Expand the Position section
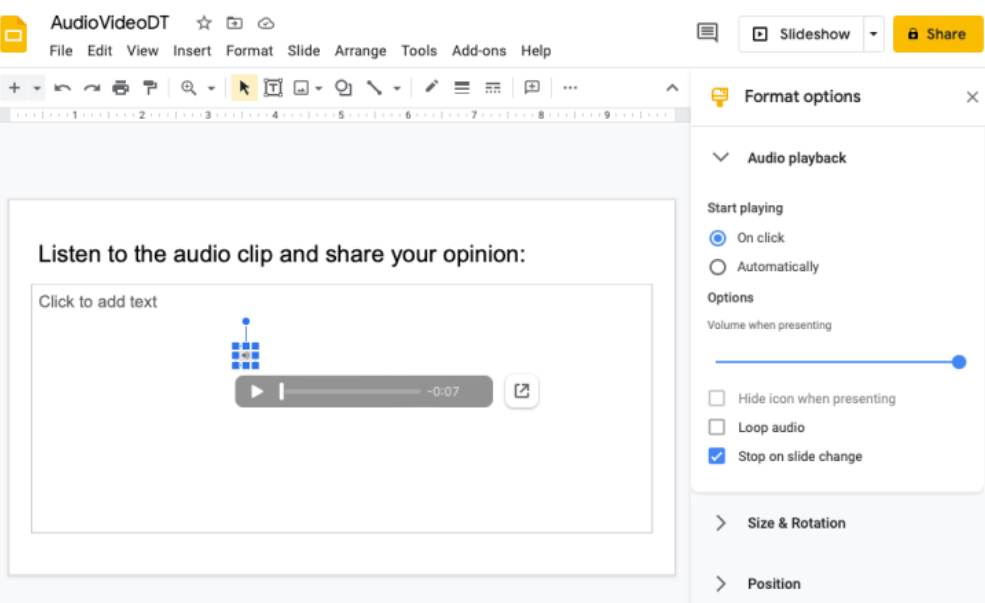 click(x=721, y=584)
